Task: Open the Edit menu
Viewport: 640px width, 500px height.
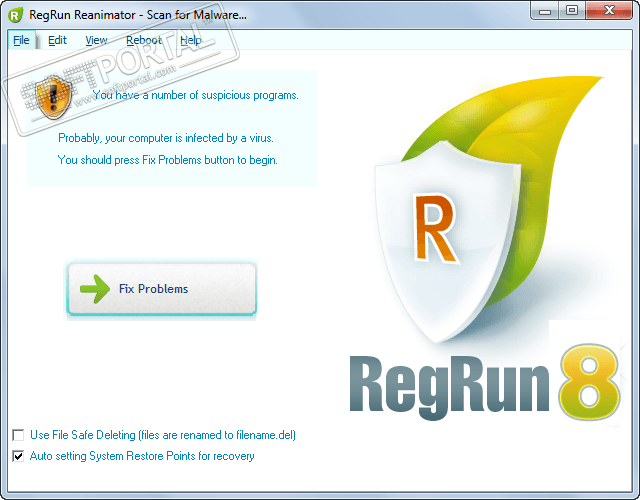Action: (57, 40)
